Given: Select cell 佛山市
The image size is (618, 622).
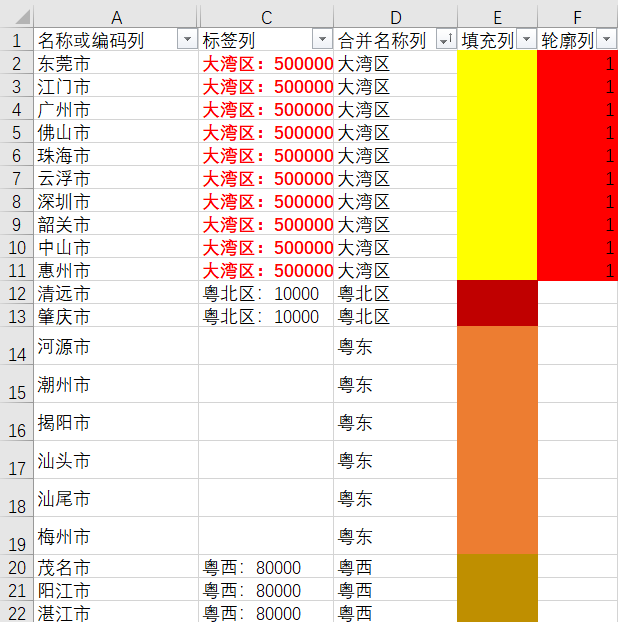Looking at the screenshot, I should click(116, 132).
